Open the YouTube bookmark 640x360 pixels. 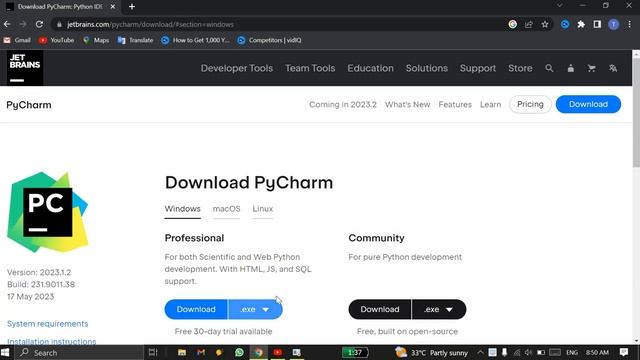click(57, 40)
